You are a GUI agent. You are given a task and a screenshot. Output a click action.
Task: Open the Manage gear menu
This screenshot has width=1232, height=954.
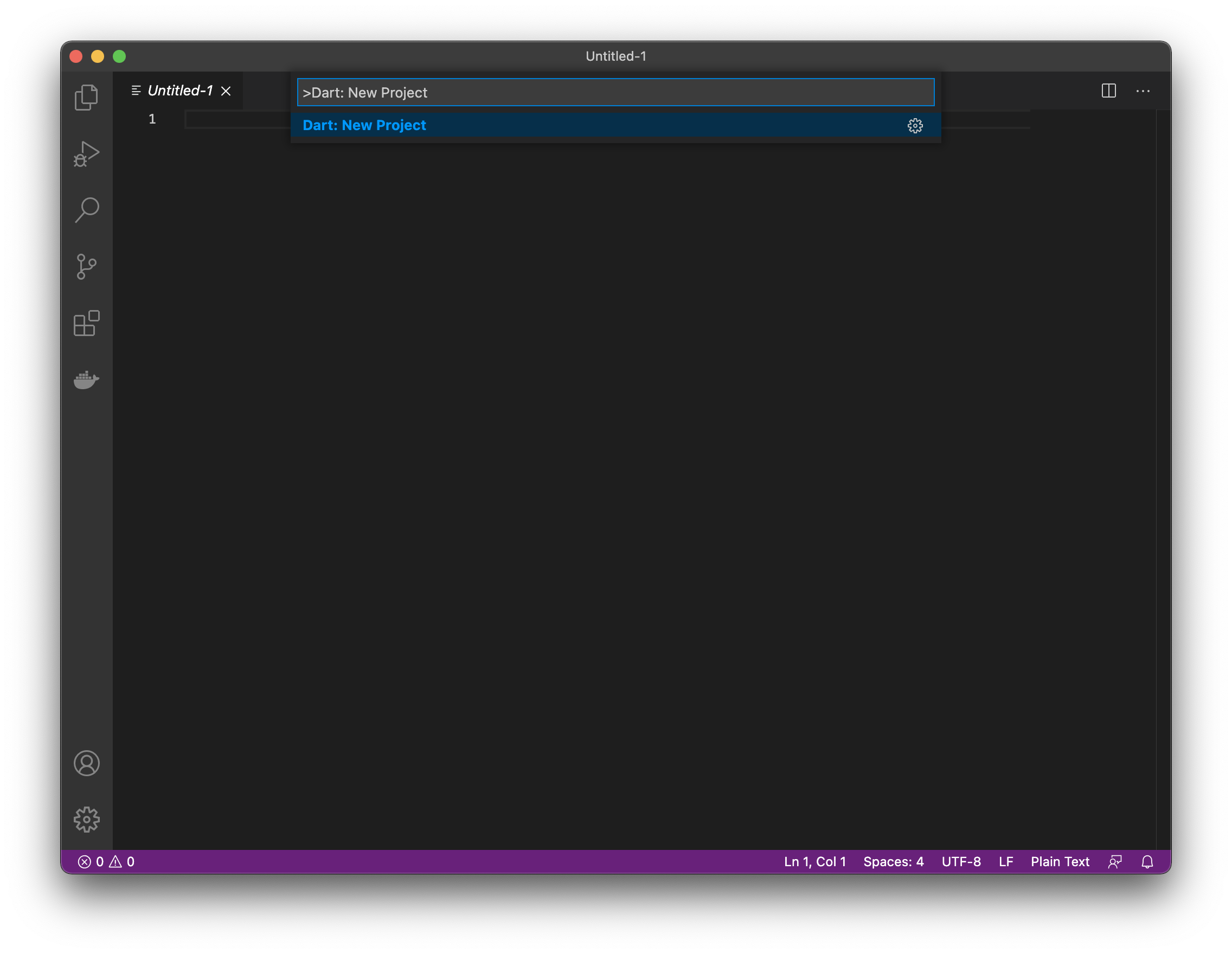click(86, 819)
